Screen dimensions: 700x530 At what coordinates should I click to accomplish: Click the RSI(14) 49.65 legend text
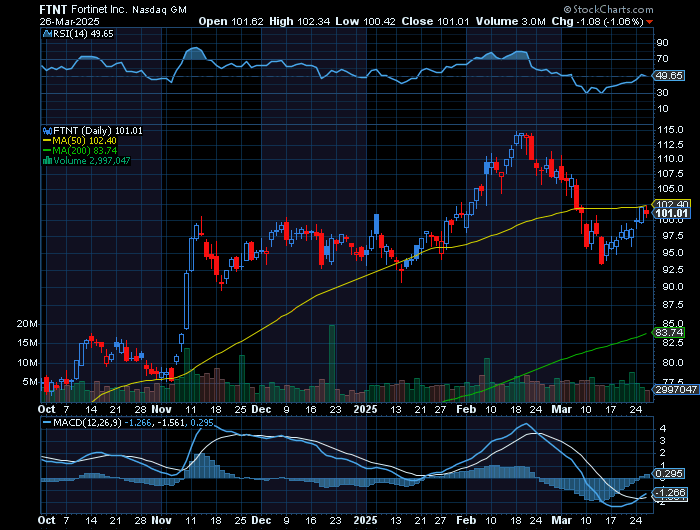pos(83,34)
